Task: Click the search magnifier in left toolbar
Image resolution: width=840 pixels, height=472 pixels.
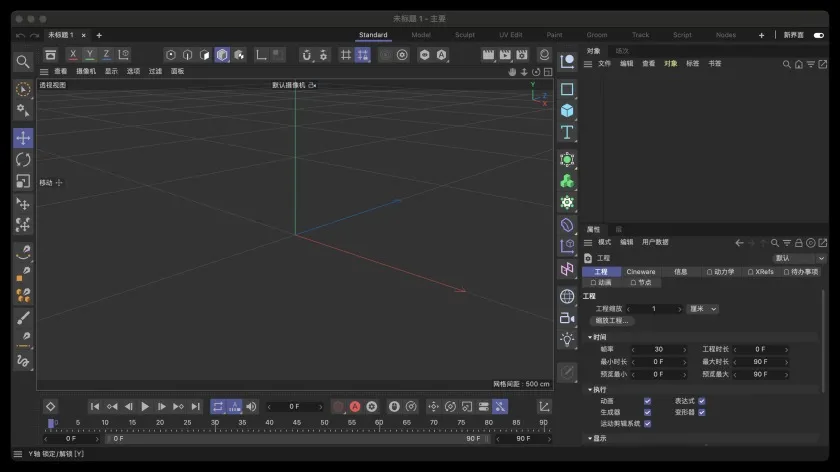Action: [23, 62]
